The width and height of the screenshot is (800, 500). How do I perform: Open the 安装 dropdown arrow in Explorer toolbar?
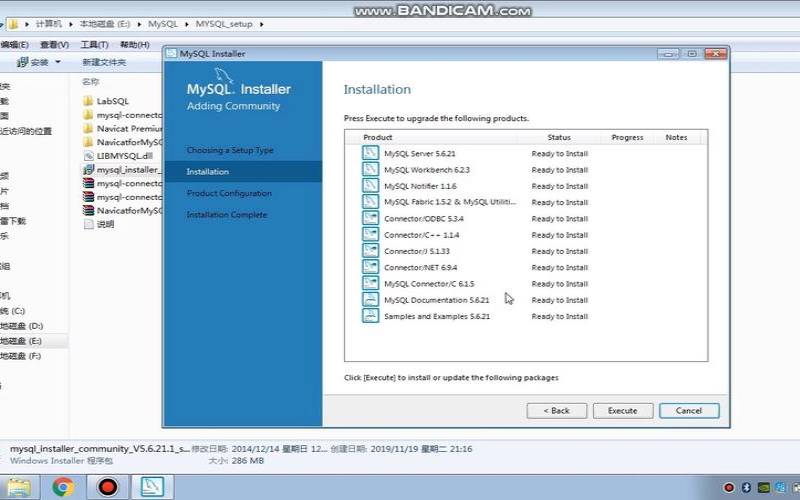58,62
